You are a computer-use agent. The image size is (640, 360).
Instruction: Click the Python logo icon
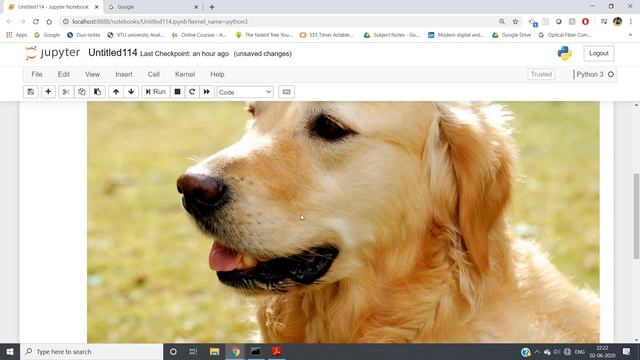pos(564,53)
